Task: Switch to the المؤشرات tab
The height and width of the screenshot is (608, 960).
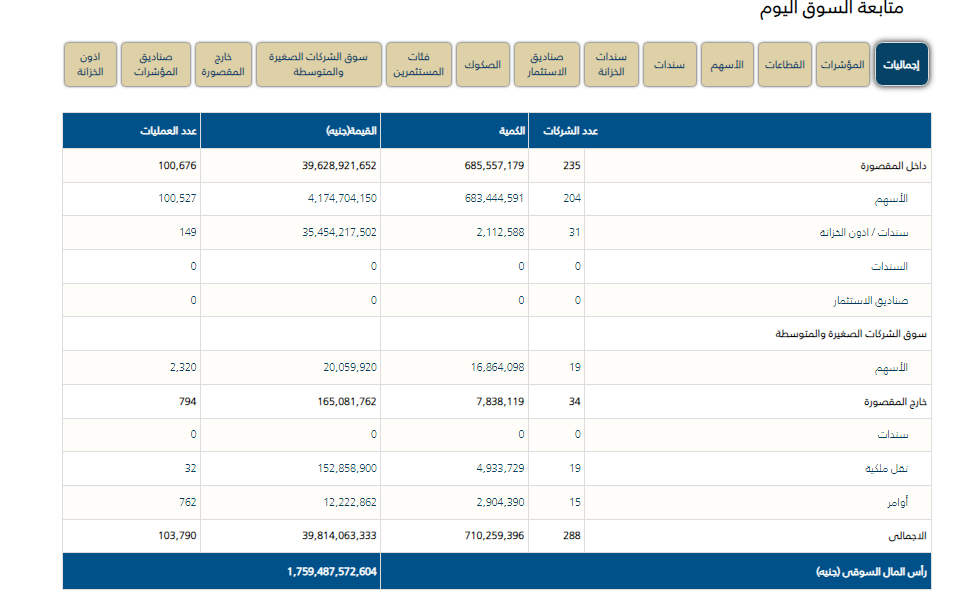Action: coord(842,65)
